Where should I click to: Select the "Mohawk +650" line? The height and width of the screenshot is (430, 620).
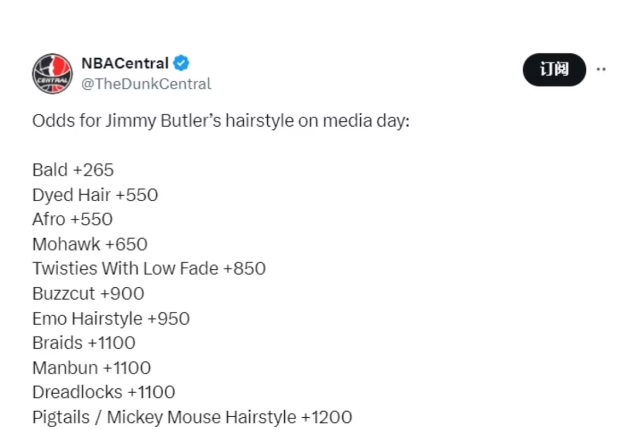(x=89, y=244)
